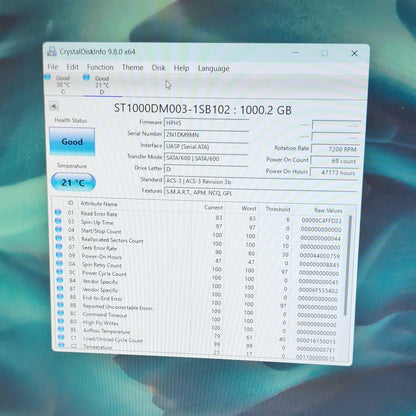Open the Function menu
416x416 pixels.
100,67
